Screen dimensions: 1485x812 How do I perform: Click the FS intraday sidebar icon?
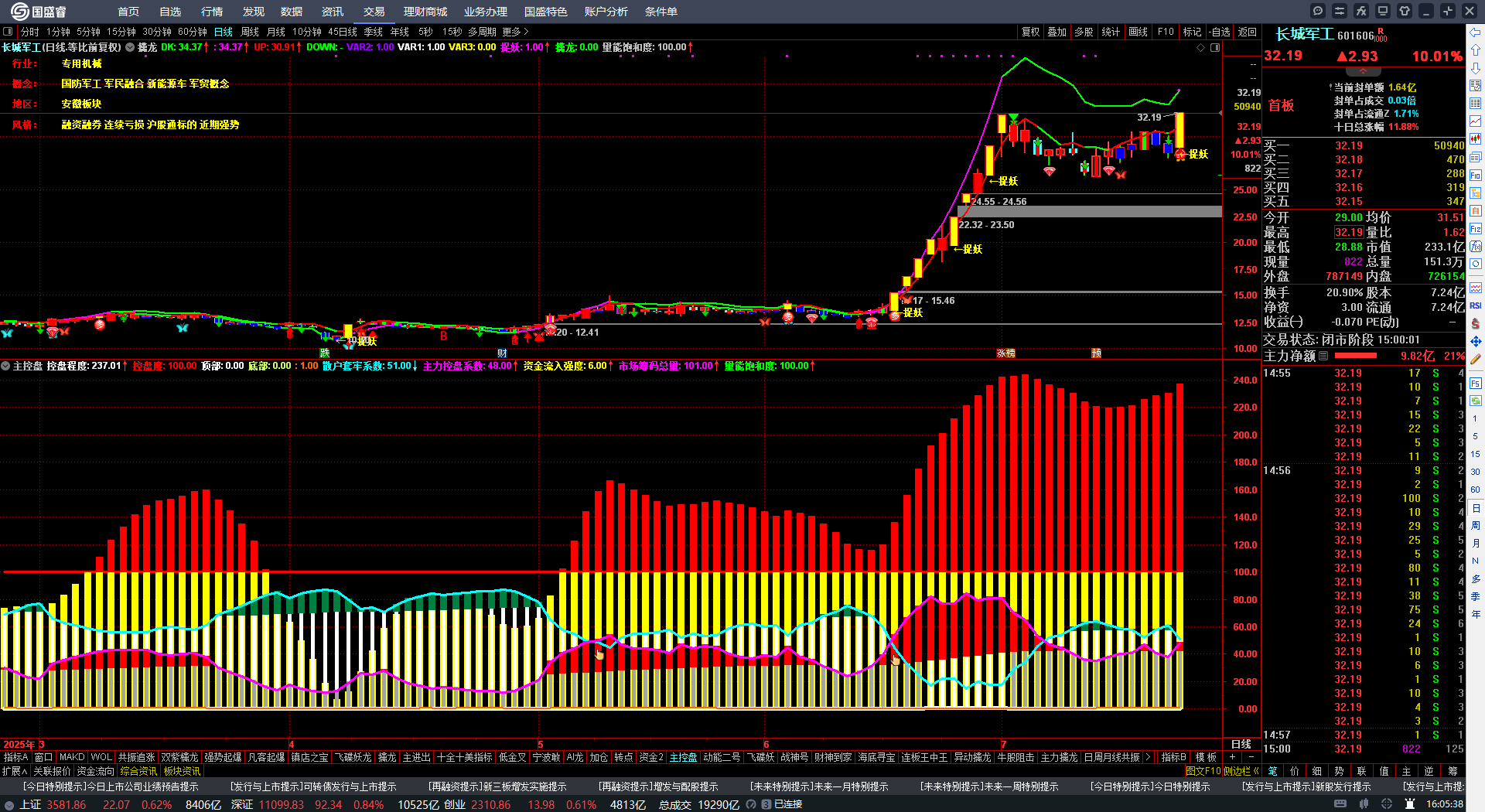[x=1476, y=383]
